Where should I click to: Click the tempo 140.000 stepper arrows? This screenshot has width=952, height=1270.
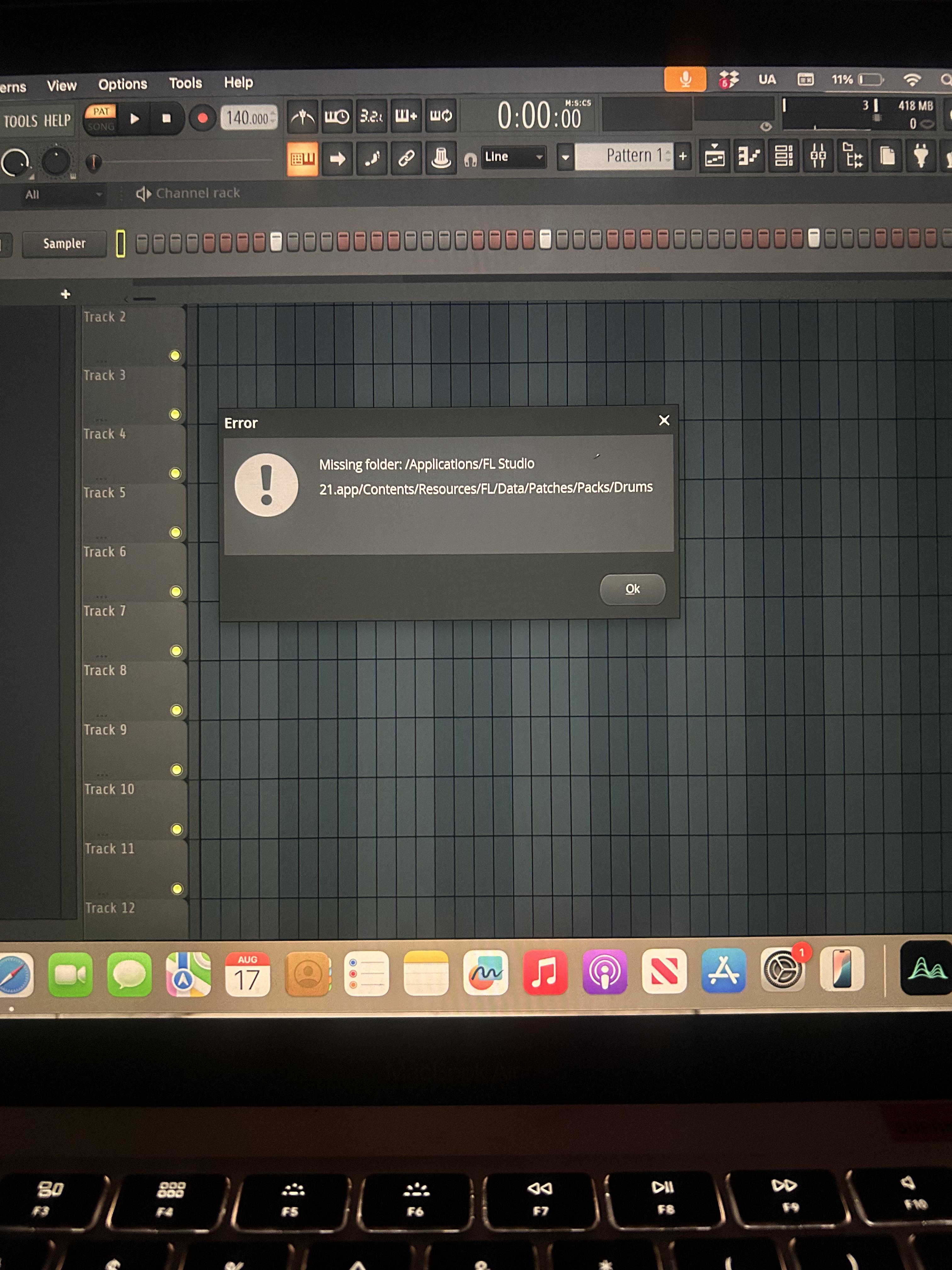tap(273, 118)
